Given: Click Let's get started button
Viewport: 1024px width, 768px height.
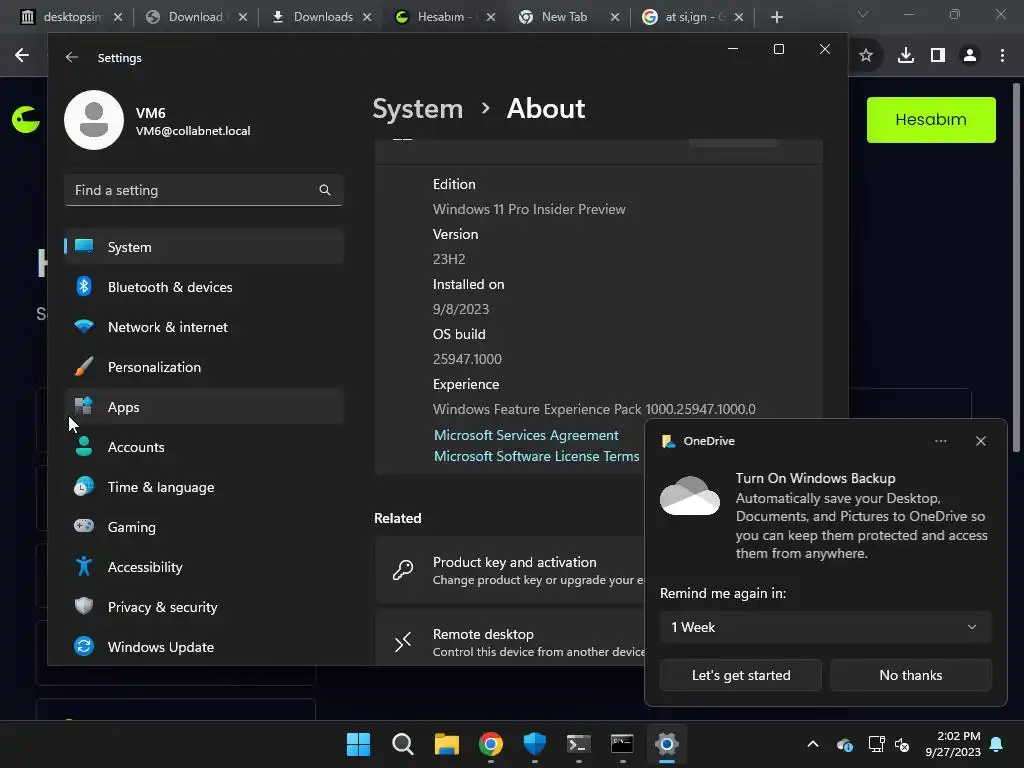Looking at the screenshot, I should [x=741, y=675].
